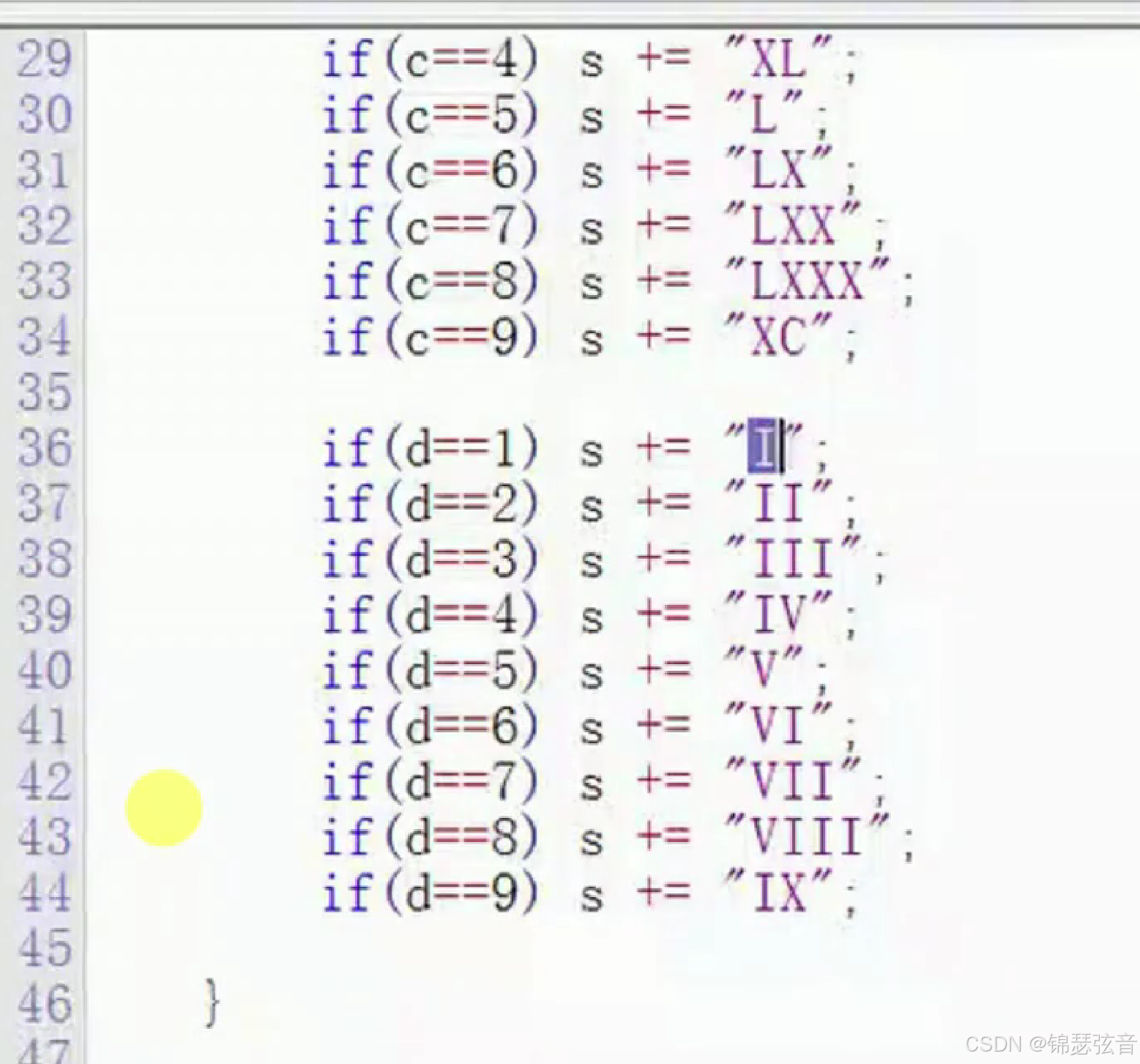Viewport: 1140px width, 1064px height.
Task: Click line number 29 in gutter
Action: tap(45, 59)
